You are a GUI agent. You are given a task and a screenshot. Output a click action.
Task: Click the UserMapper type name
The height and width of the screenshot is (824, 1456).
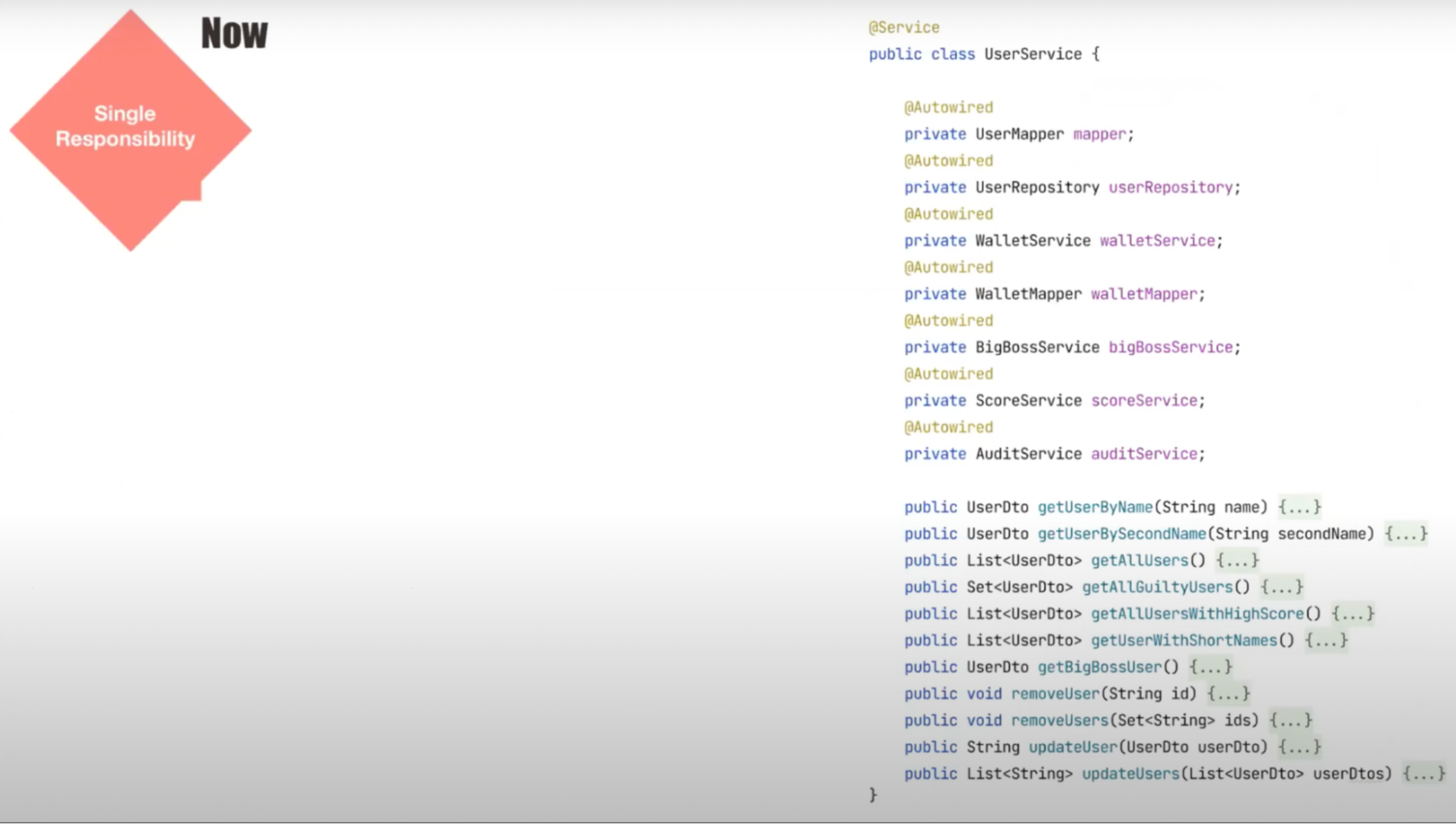point(1019,134)
